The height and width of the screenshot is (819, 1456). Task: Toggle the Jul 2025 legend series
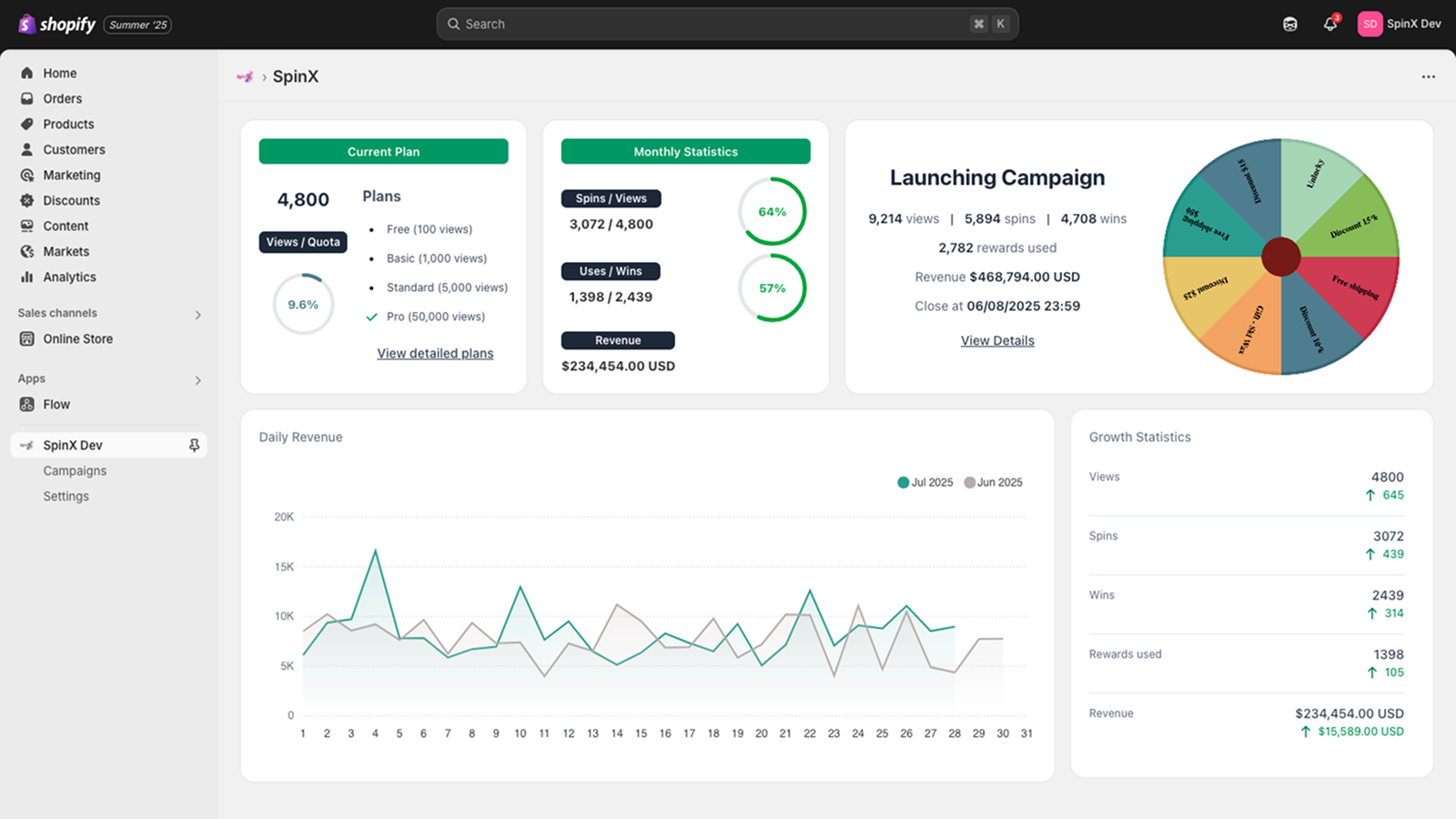click(925, 482)
